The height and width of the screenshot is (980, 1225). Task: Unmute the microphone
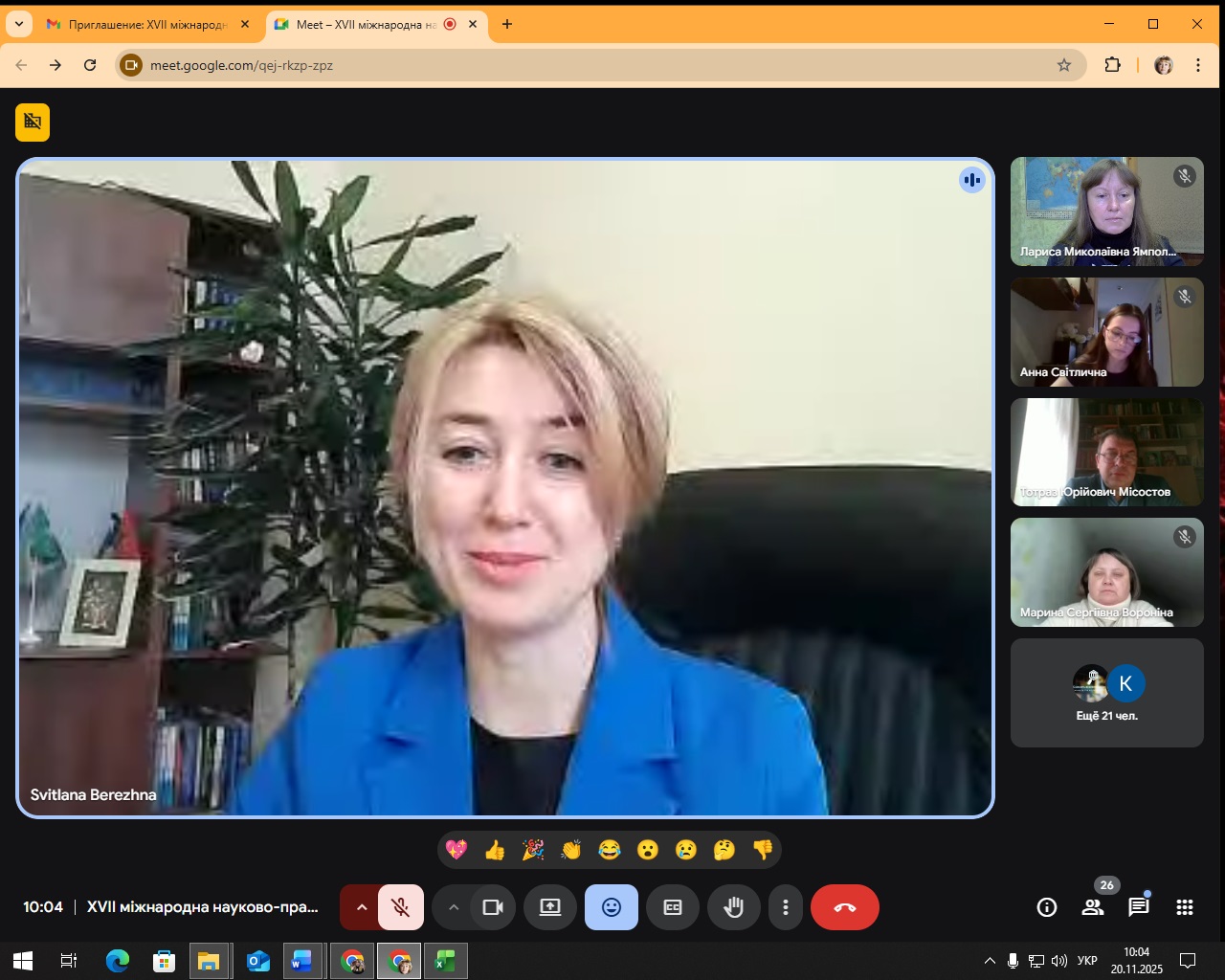click(x=401, y=907)
